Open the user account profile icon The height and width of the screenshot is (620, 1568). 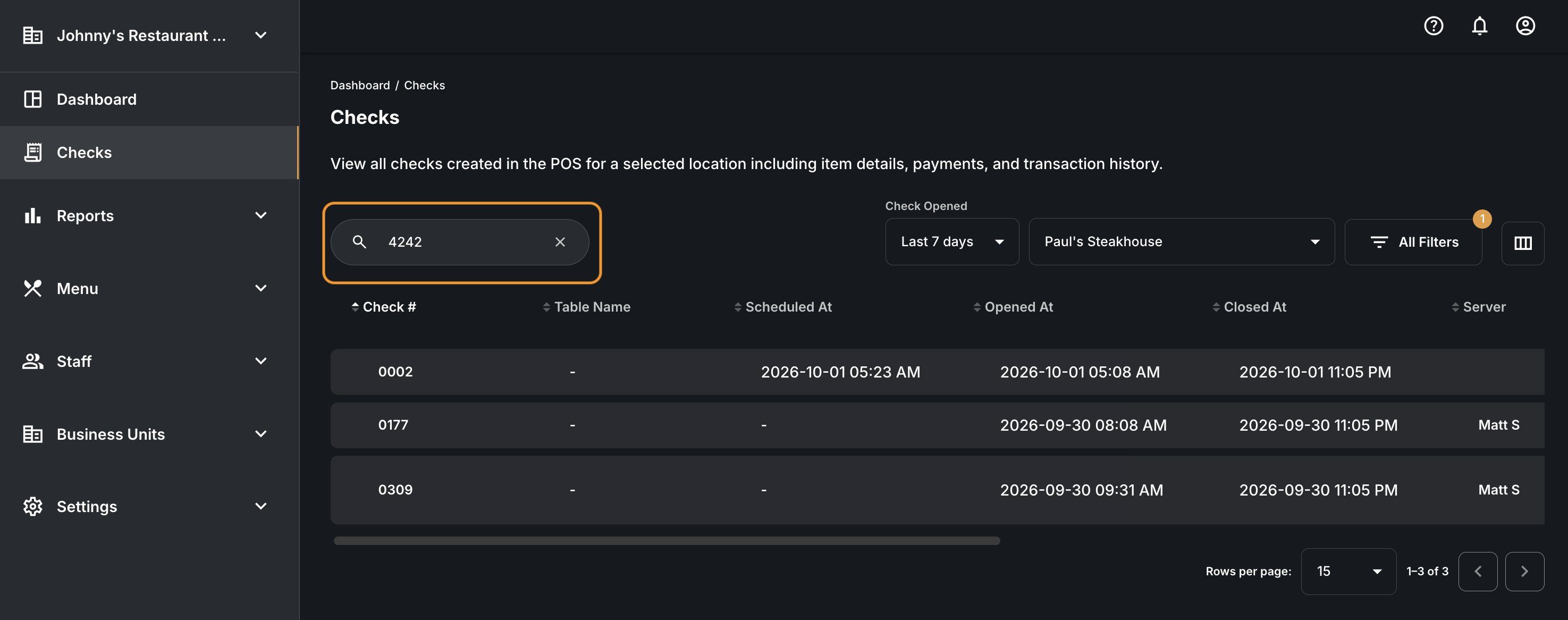(1525, 26)
